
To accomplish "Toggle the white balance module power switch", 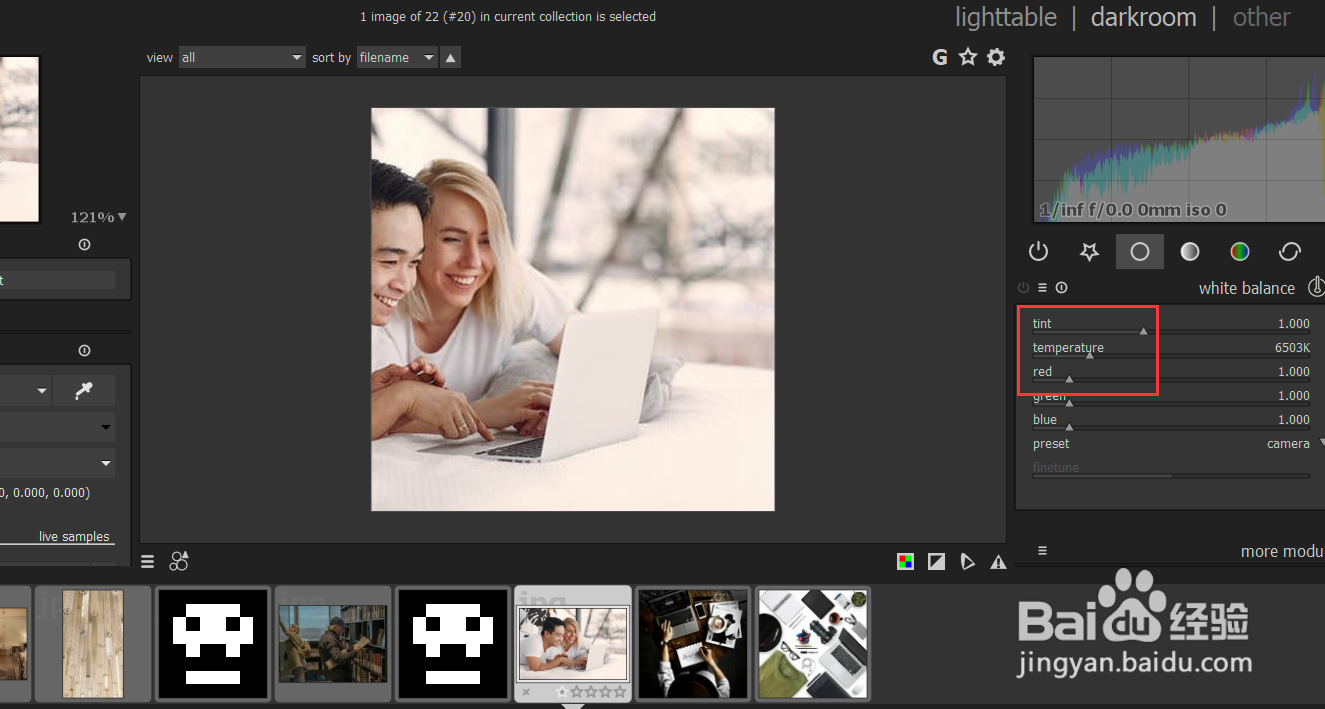I will (1024, 288).
